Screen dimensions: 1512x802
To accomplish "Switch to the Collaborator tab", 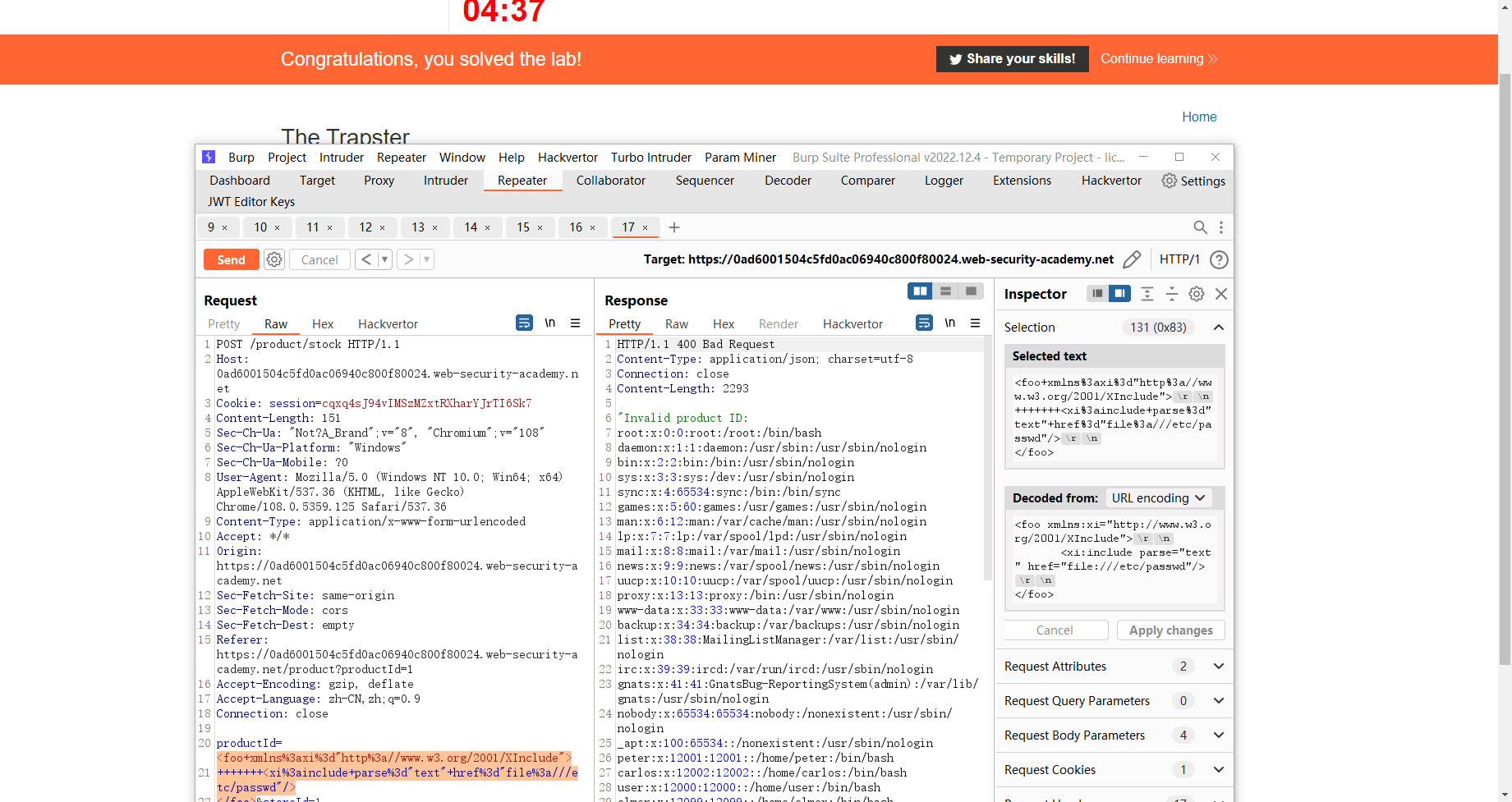I will [x=611, y=181].
